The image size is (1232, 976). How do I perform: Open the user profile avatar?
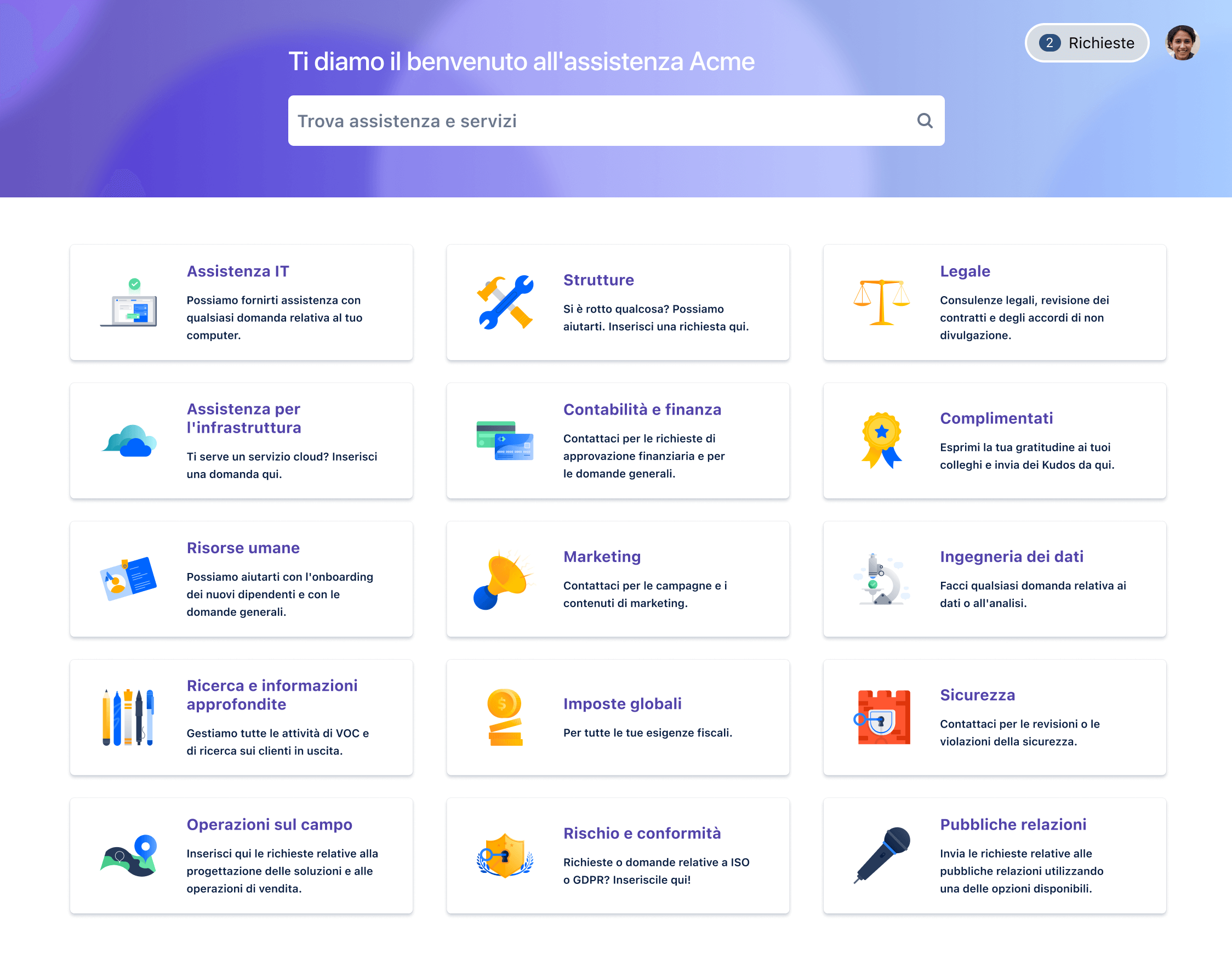point(1181,43)
